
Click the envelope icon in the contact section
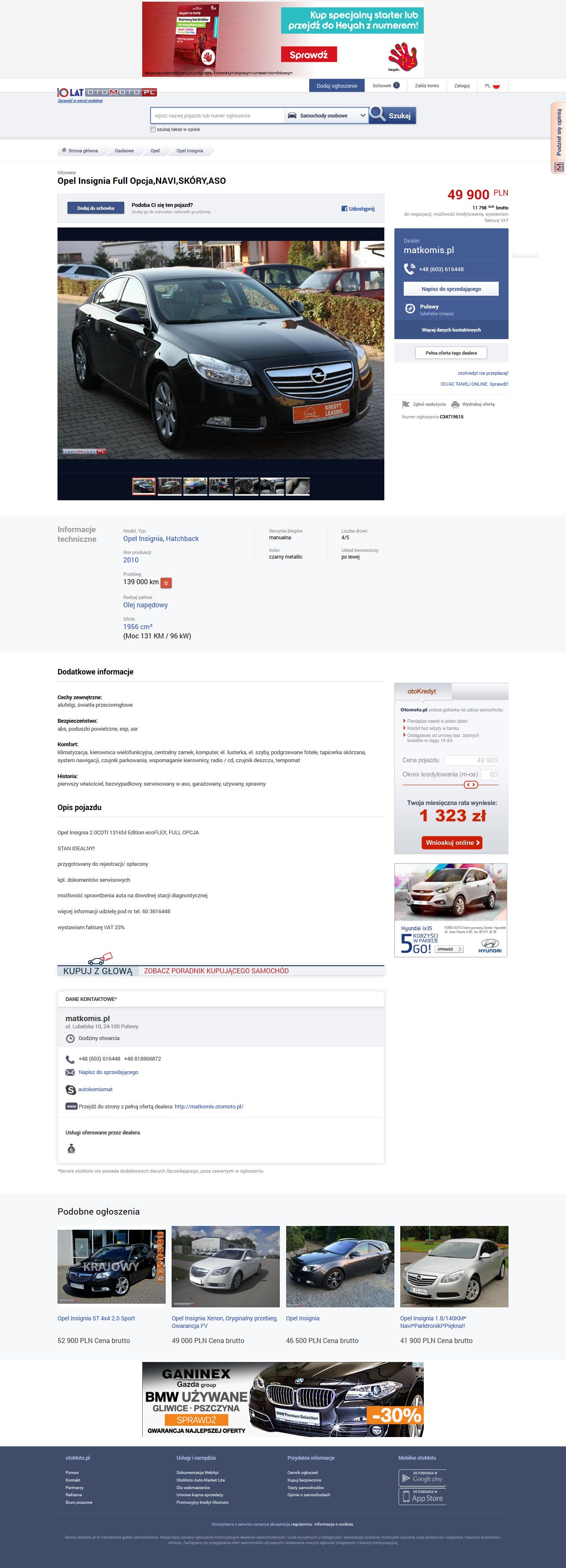tap(70, 1072)
